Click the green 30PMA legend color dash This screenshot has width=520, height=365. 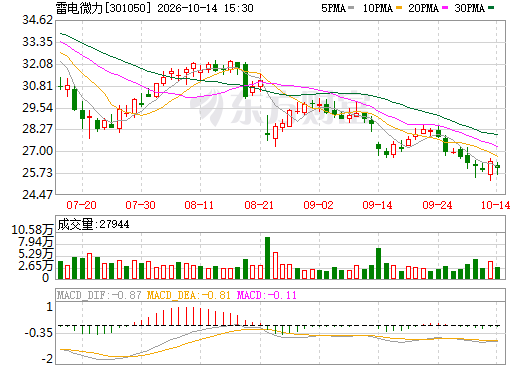pyautogui.click(x=491, y=7)
